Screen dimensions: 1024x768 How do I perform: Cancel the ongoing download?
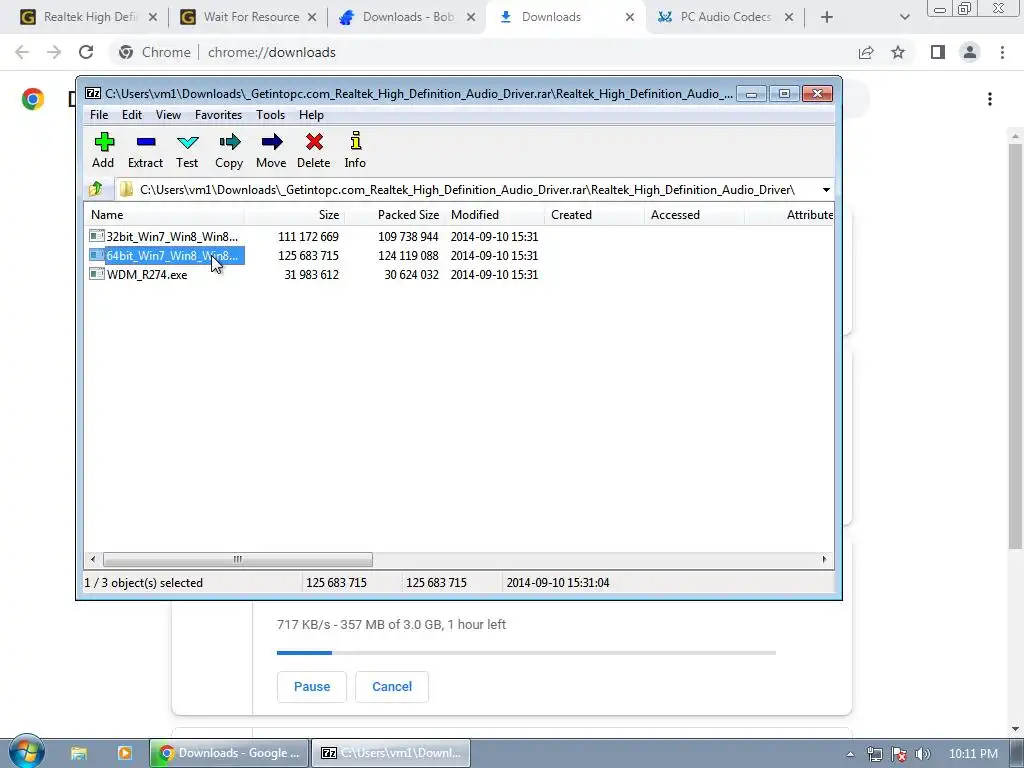point(392,686)
